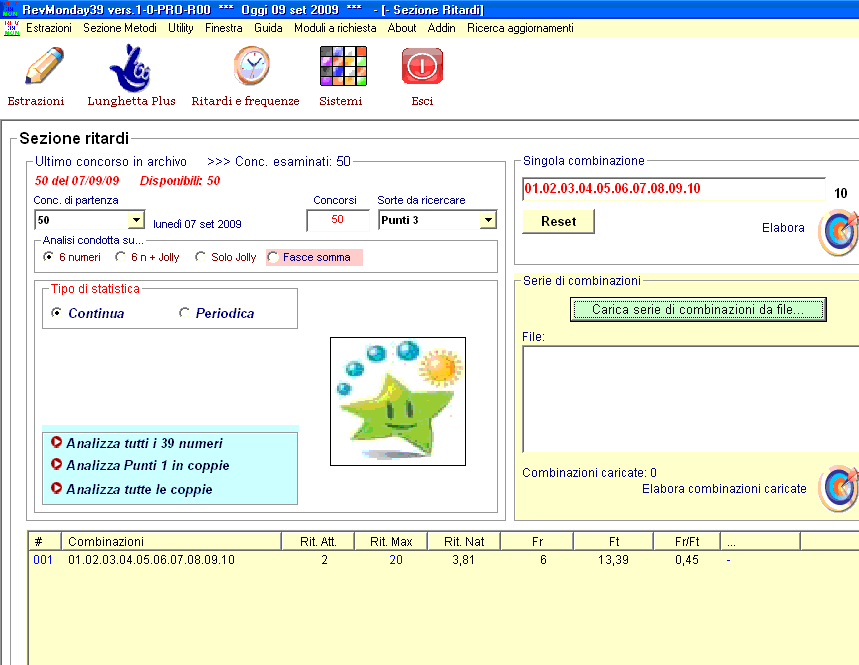Image resolution: width=859 pixels, height=665 pixels.
Task: Open the Finestra menu
Action: coord(224,28)
